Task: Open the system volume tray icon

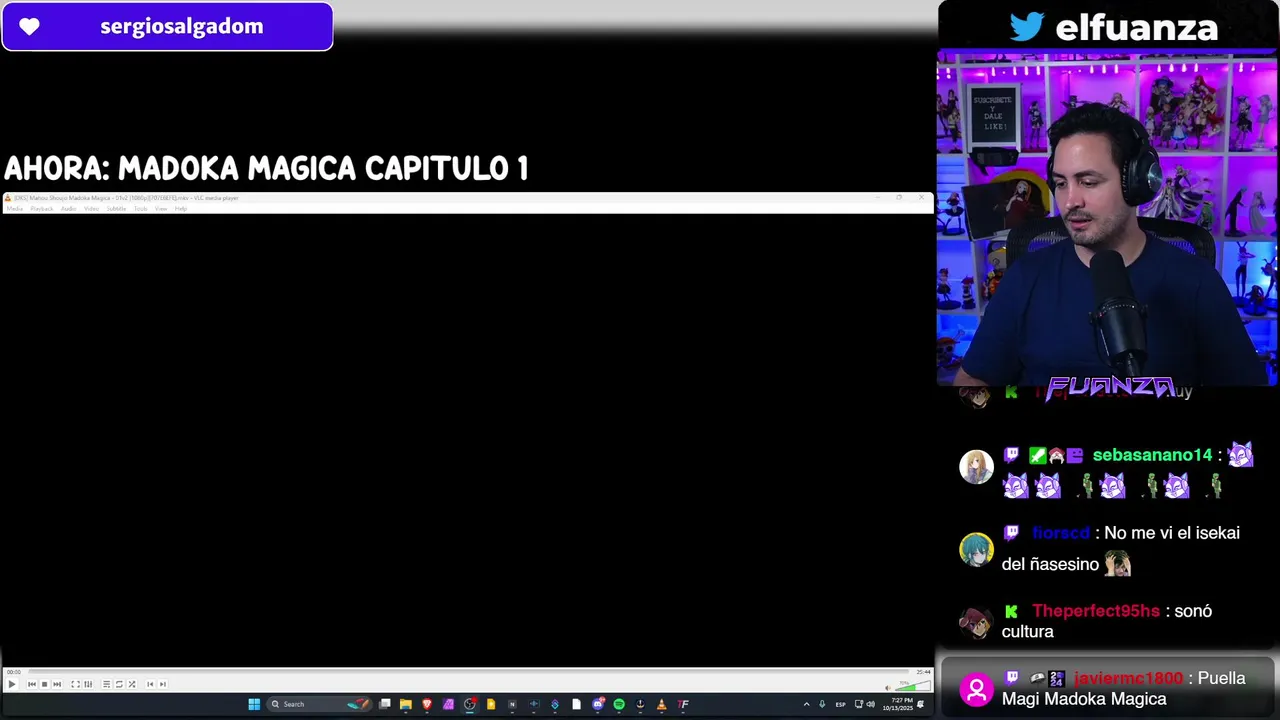Action: [871, 704]
